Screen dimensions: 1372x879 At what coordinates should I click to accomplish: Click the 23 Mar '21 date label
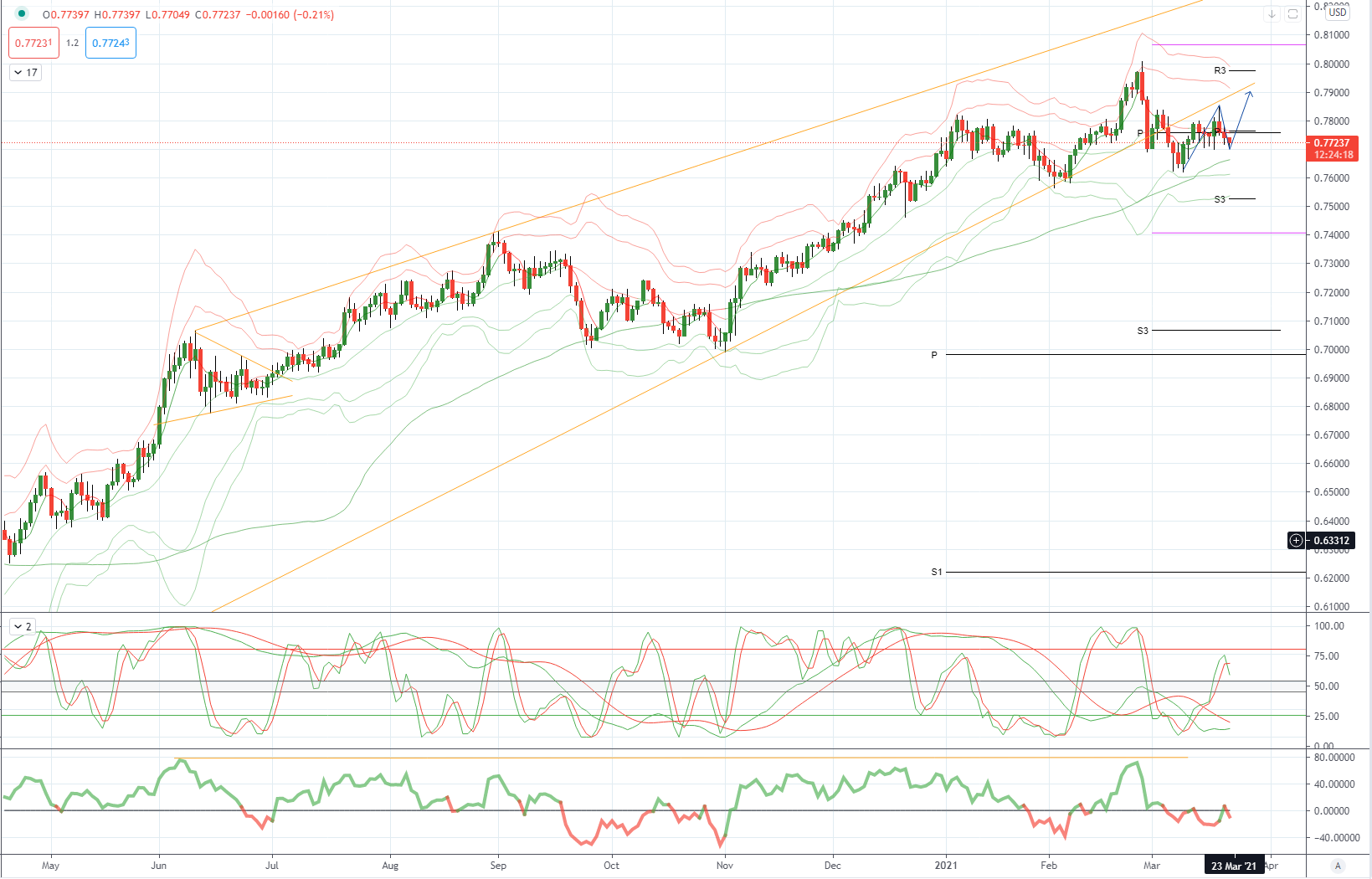coord(1234,866)
